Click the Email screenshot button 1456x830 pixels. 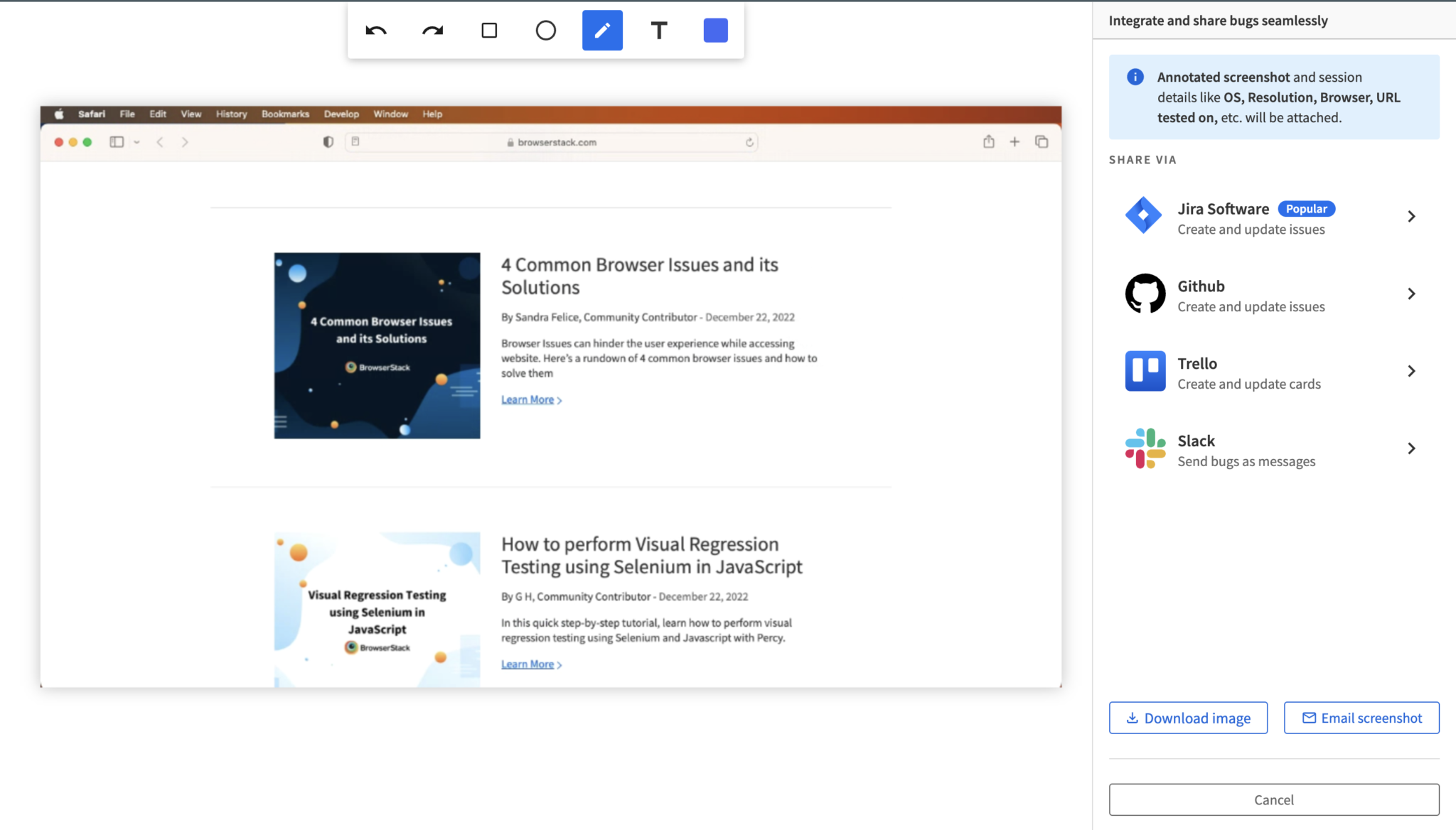tap(1361, 718)
